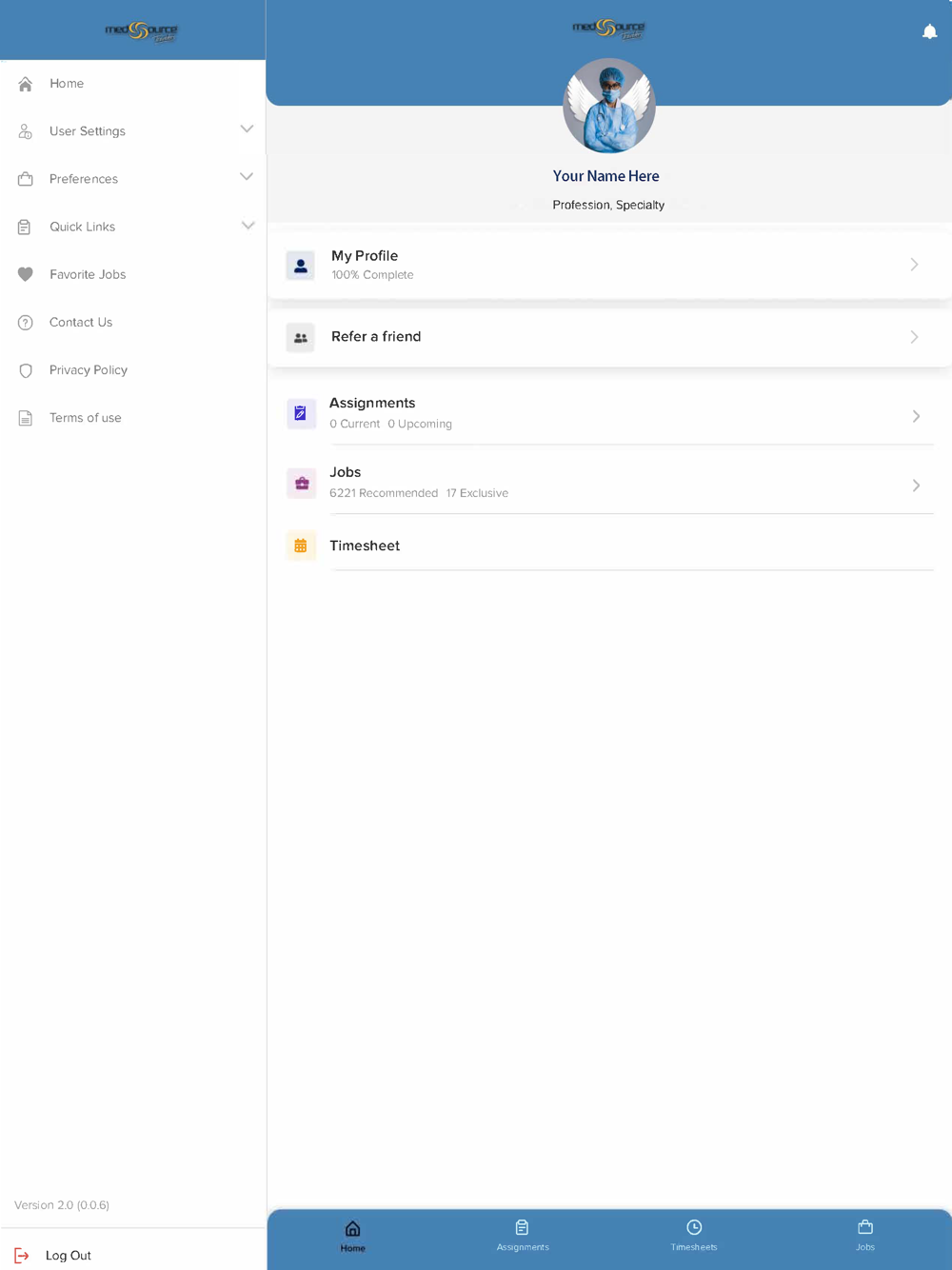The width and height of the screenshot is (952, 1270).
Task: Open notifications bell icon
Action: [x=930, y=31]
